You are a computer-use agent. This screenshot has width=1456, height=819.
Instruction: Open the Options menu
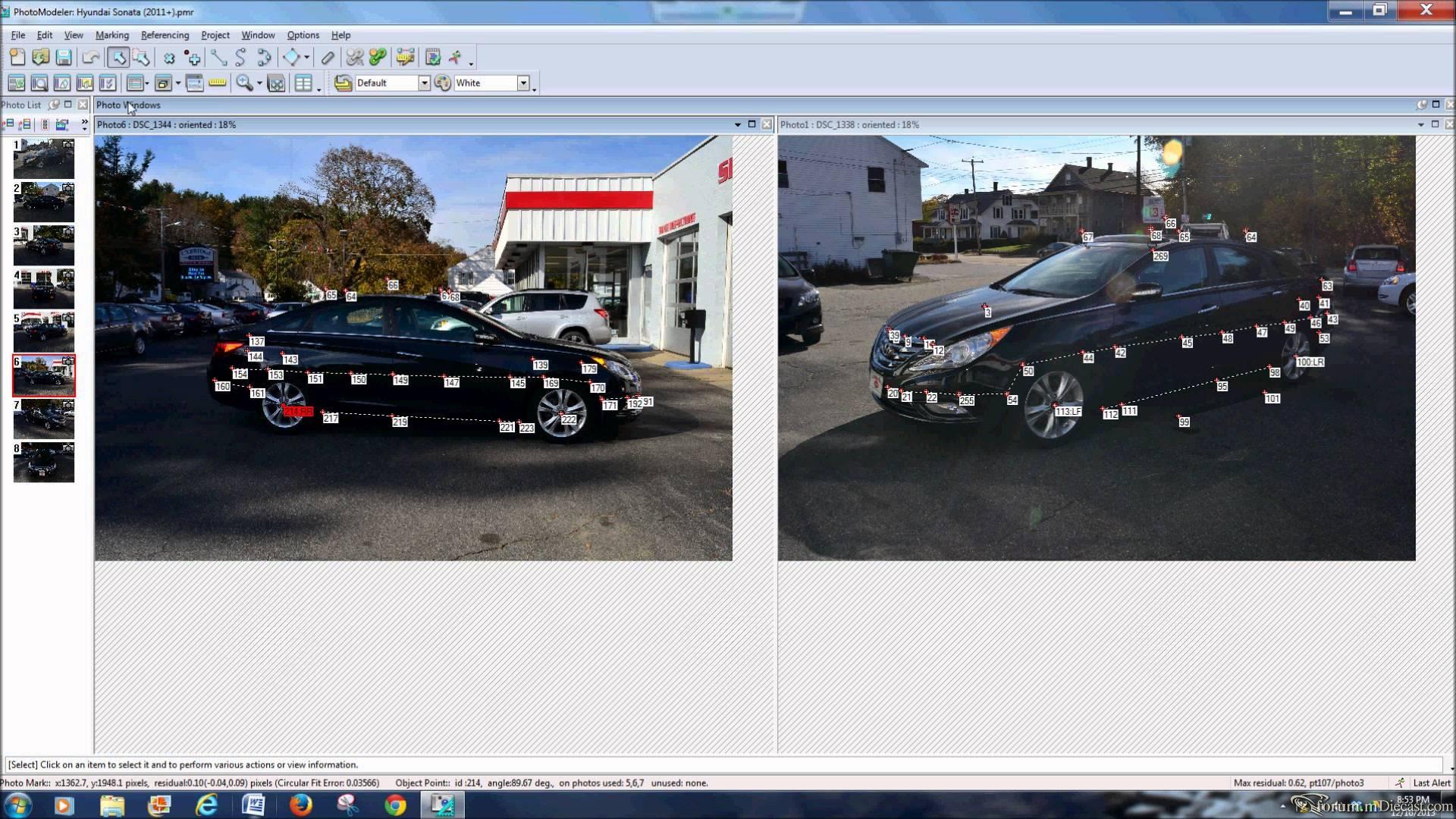pyautogui.click(x=303, y=35)
